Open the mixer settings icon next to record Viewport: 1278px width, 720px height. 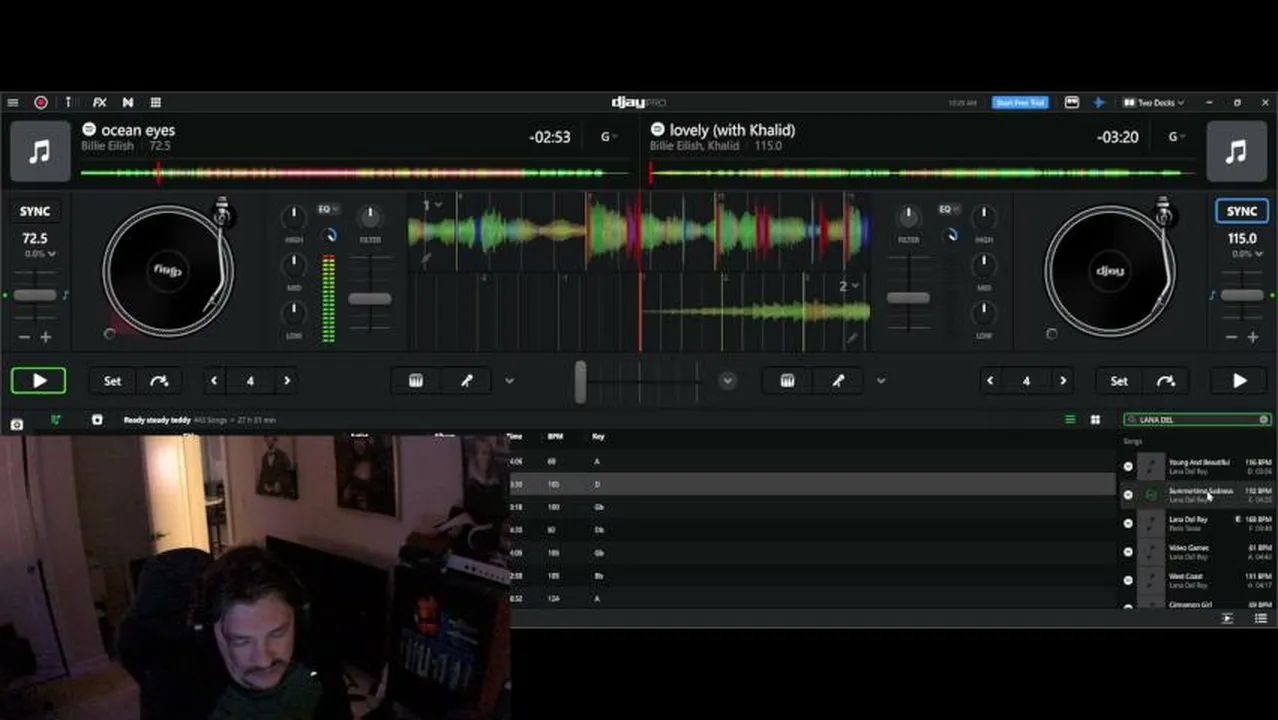pos(68,102)
